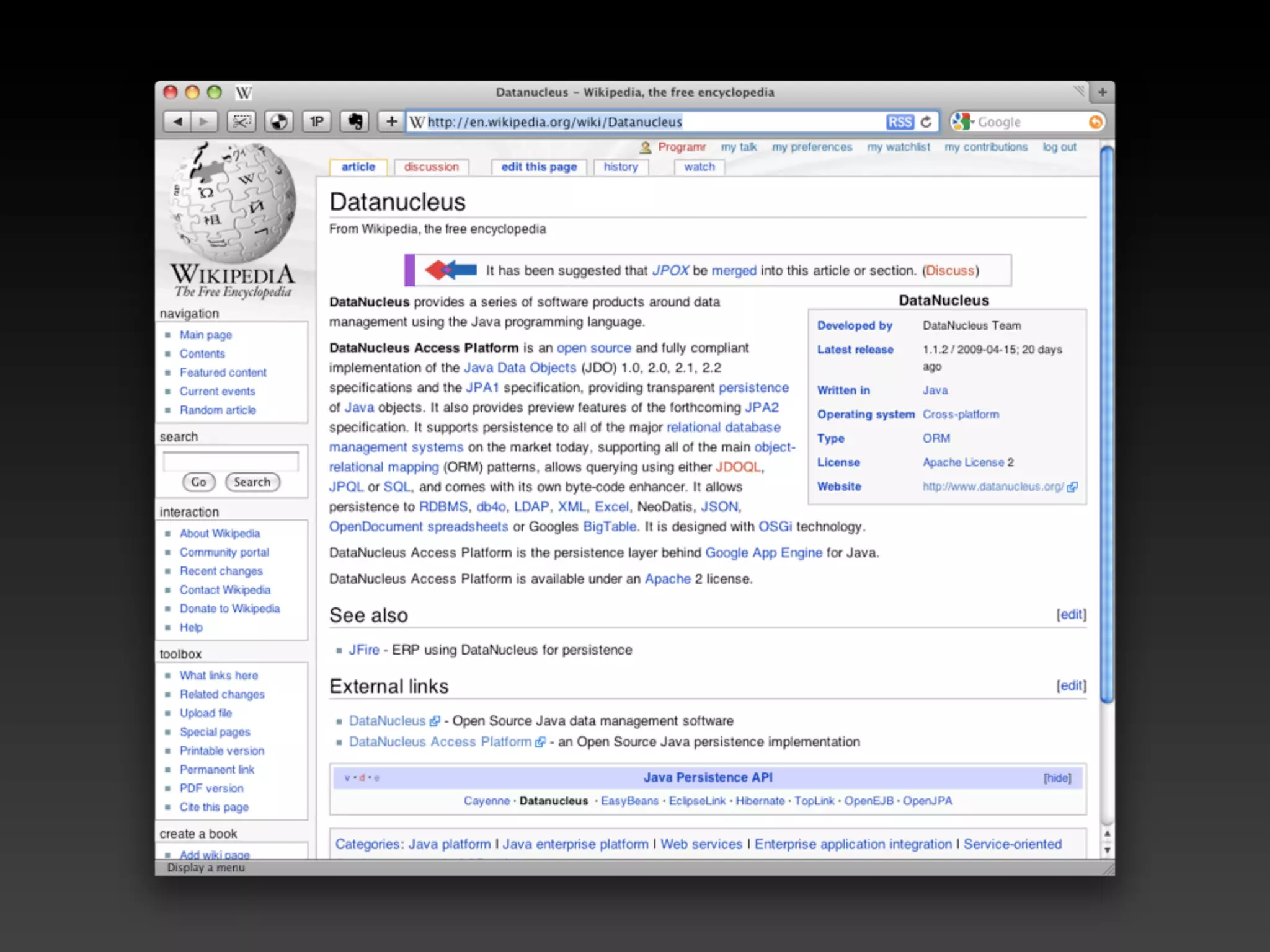Click the web clip scissors toolbar icon
Viewport: 1270px width, 952px height.
pos(241,121)
